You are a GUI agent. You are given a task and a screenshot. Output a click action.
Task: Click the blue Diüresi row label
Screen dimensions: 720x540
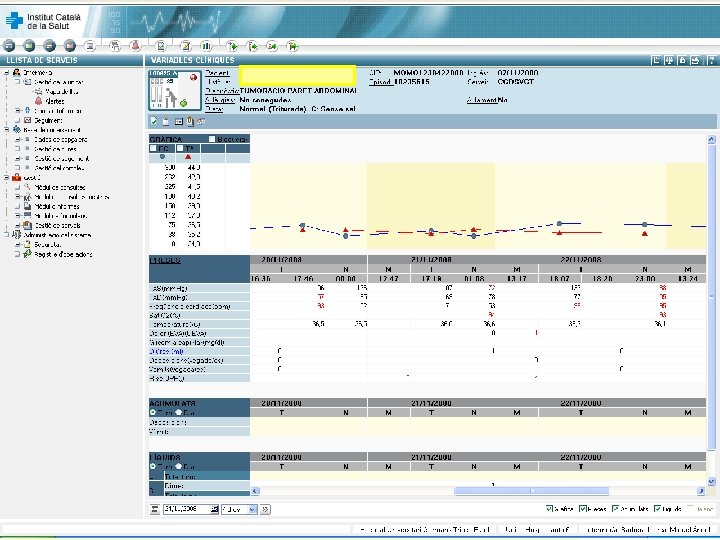[x=166, y=351]
